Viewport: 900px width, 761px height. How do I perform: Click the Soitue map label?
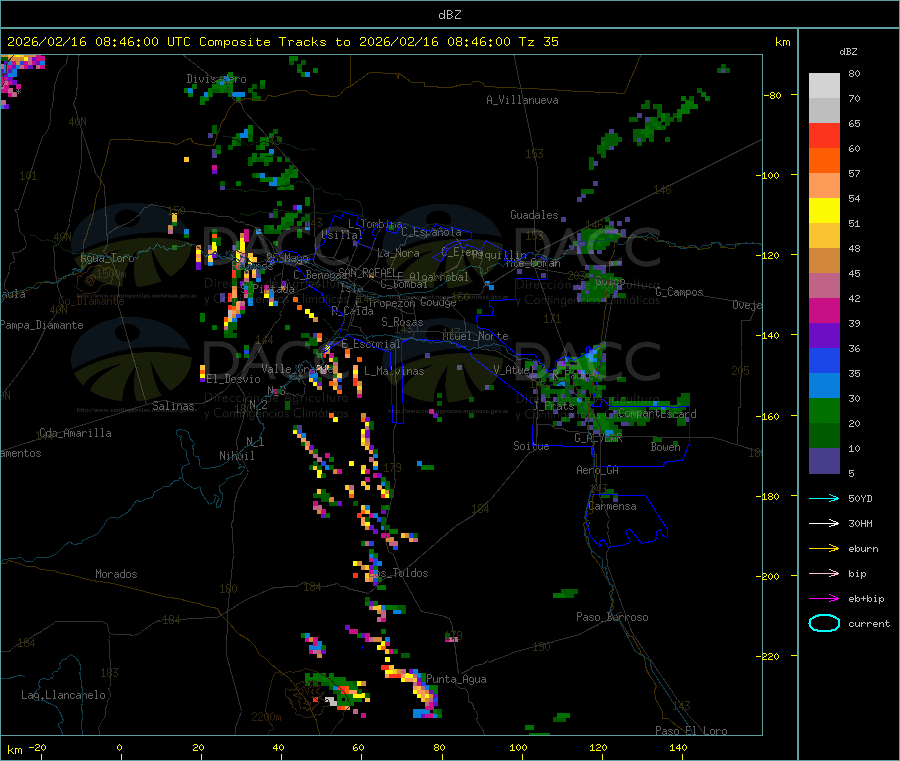click(x=531, y=446)
